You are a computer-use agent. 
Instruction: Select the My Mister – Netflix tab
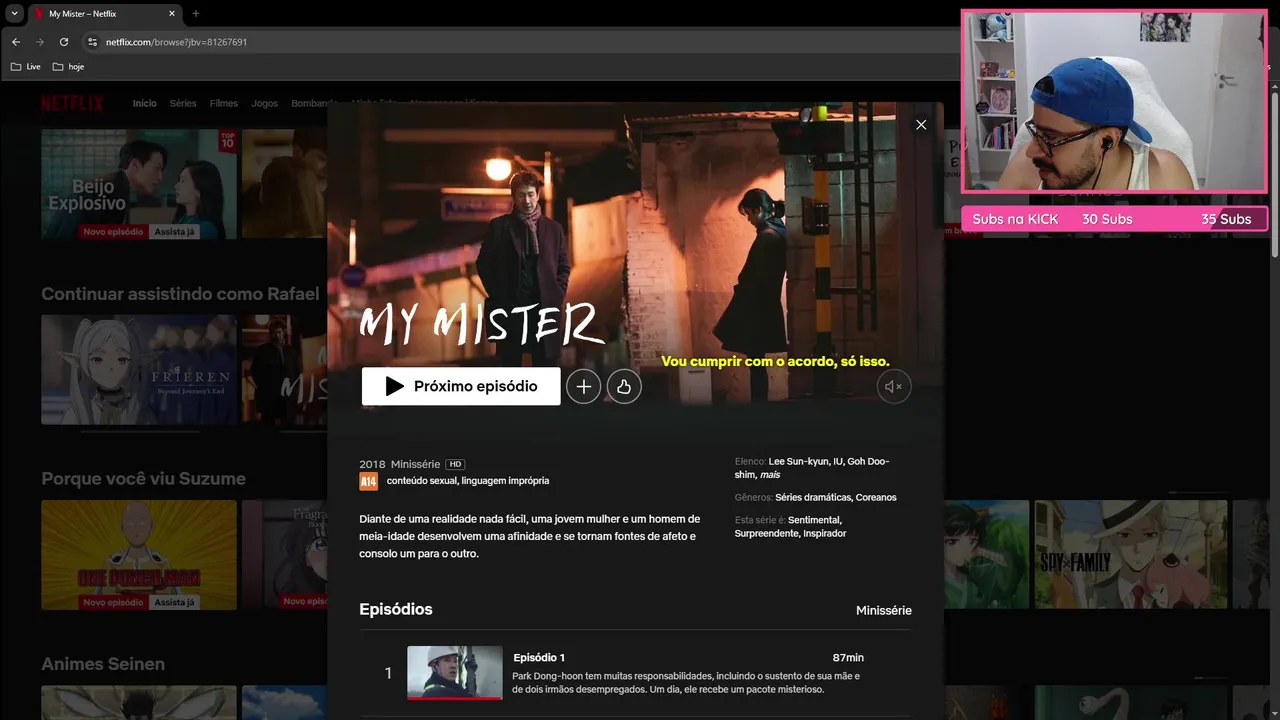click(x=104, y=14)
